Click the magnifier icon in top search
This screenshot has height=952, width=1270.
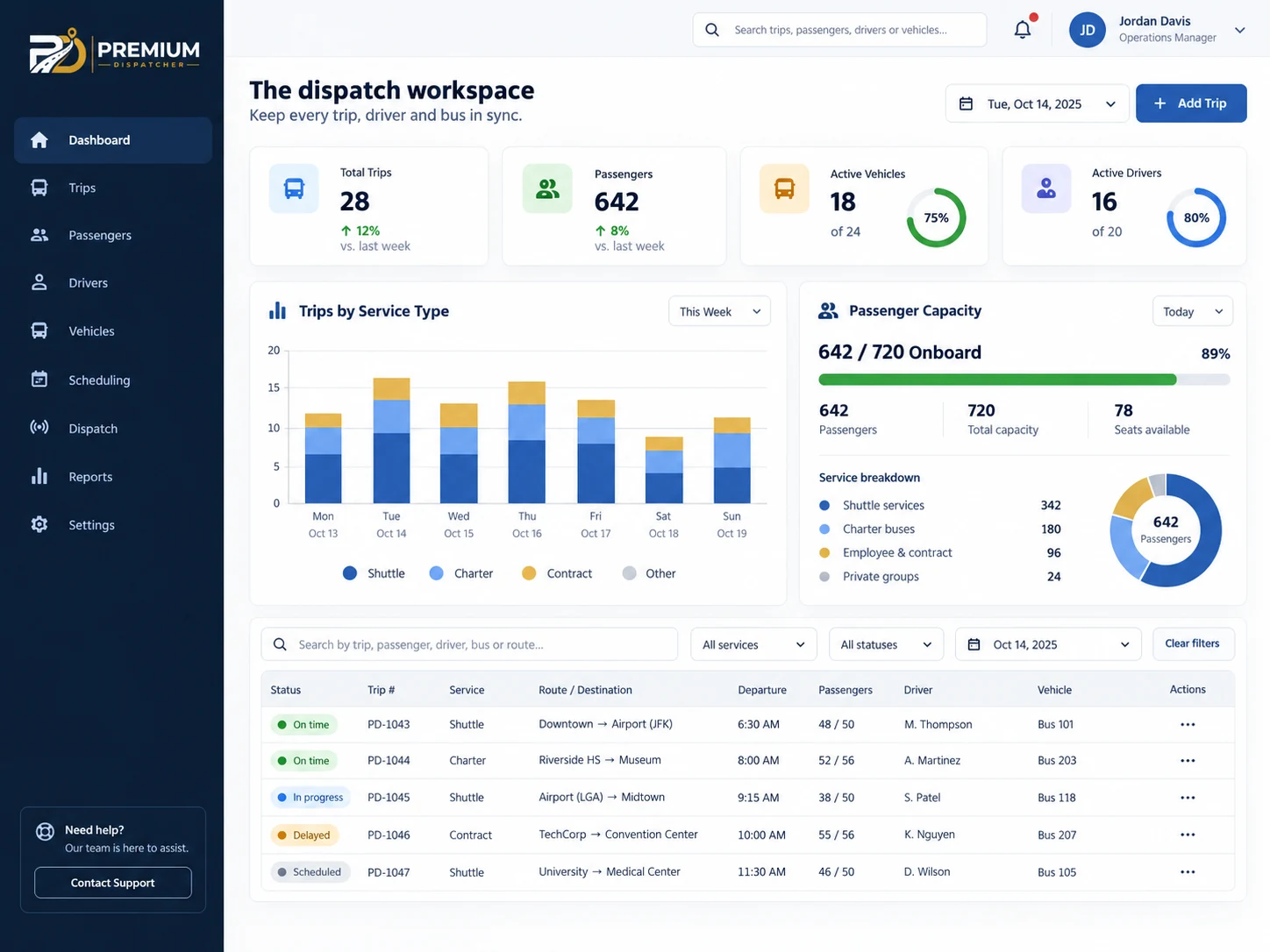coord(712,30)
